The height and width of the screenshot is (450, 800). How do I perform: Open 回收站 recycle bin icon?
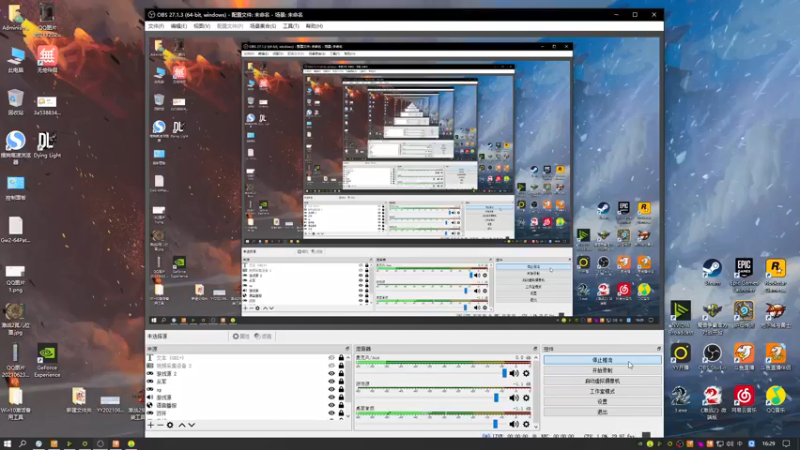[15, 102]
